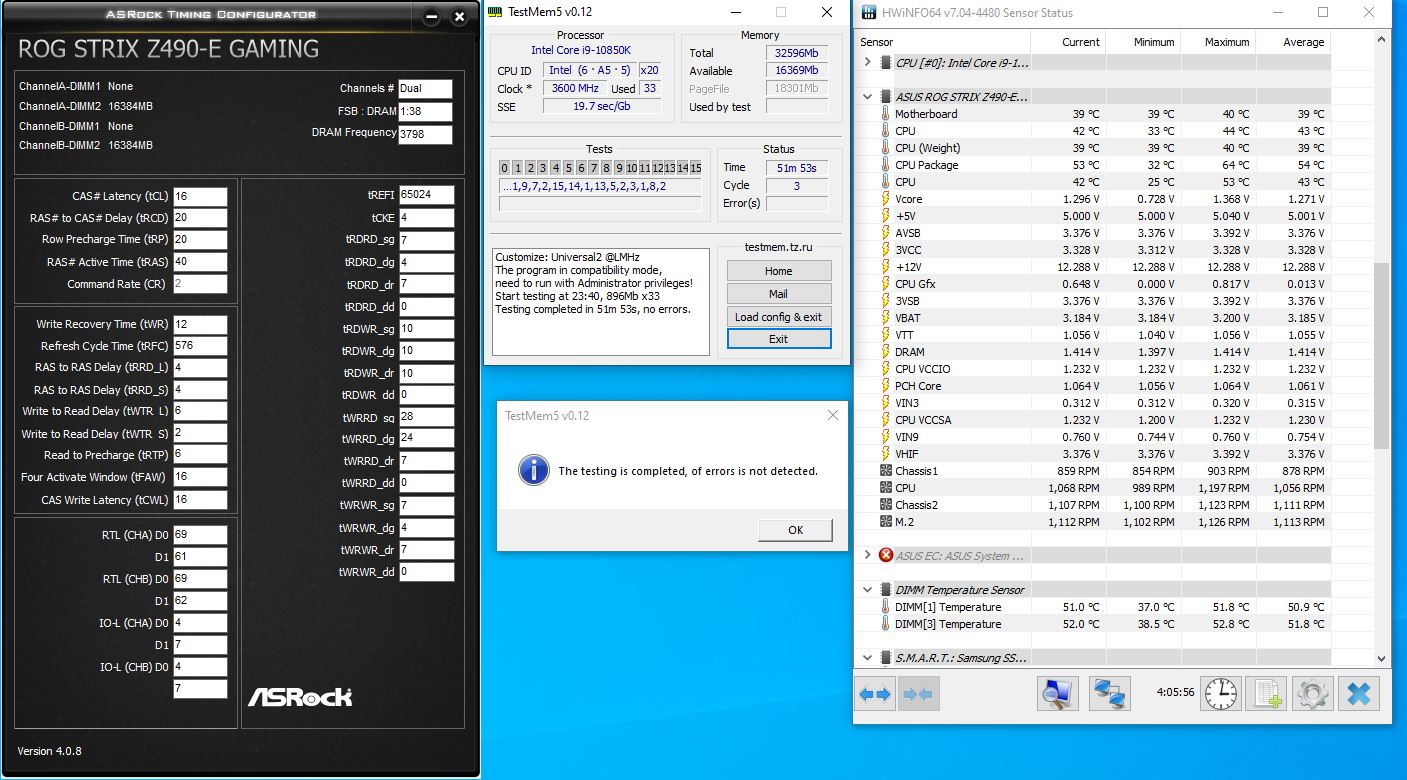Click the Refresh Cycle Time (tRFC) field
Screen dimensions: 1407x780
pyautogui.click(x=200, y=346)
